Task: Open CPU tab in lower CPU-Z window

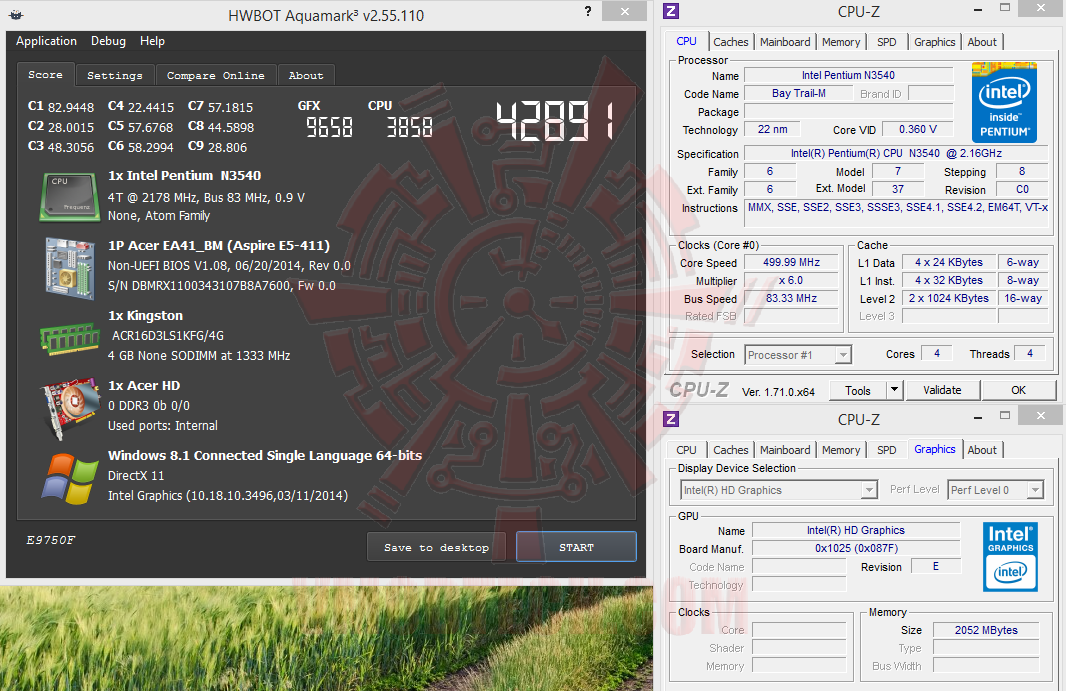Action: (686, 450)
